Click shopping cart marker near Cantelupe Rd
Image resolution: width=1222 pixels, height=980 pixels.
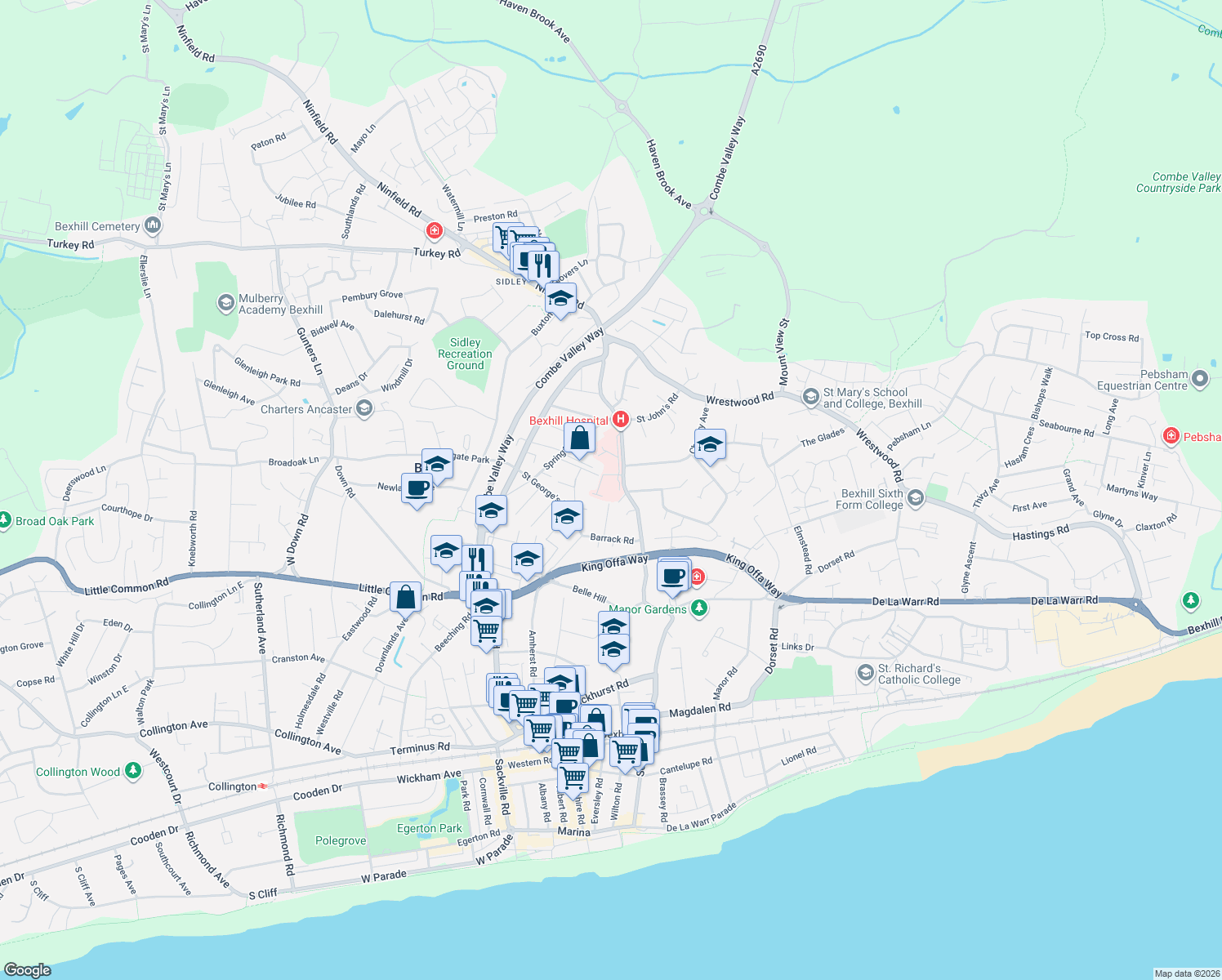(626, 752)
